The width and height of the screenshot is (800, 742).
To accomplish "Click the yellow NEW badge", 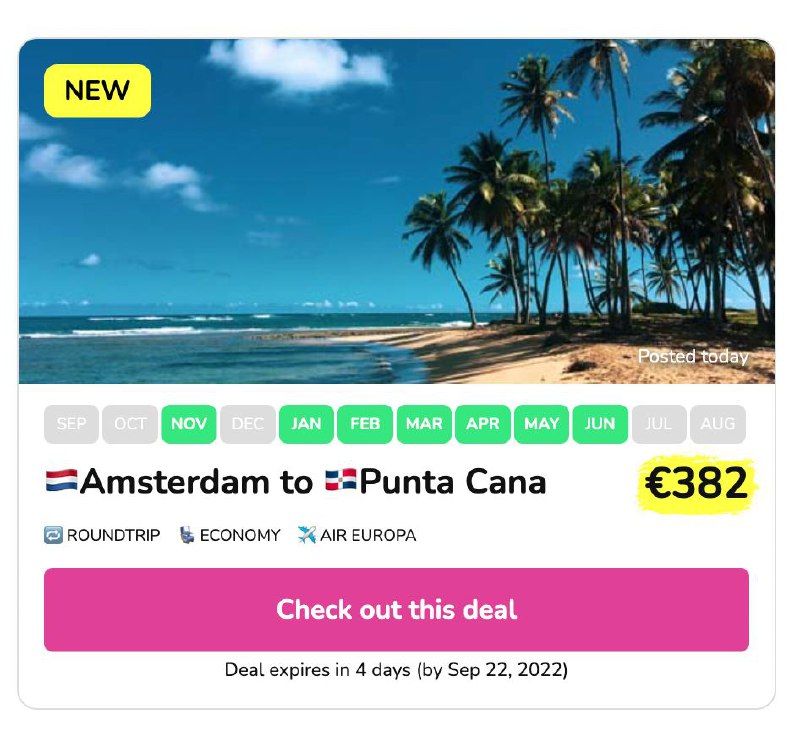I will click(97, 91).
